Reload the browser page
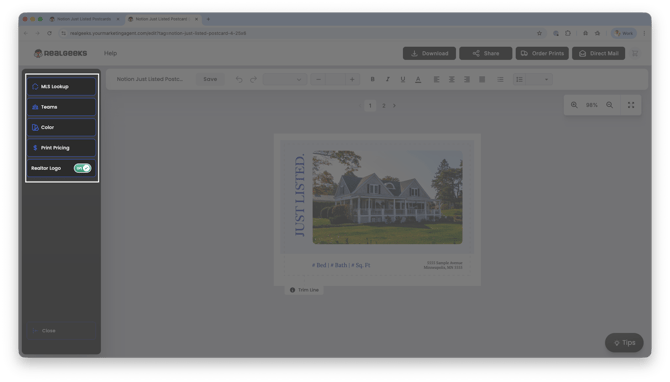670x382 pixels. click(x=49, y=33)
